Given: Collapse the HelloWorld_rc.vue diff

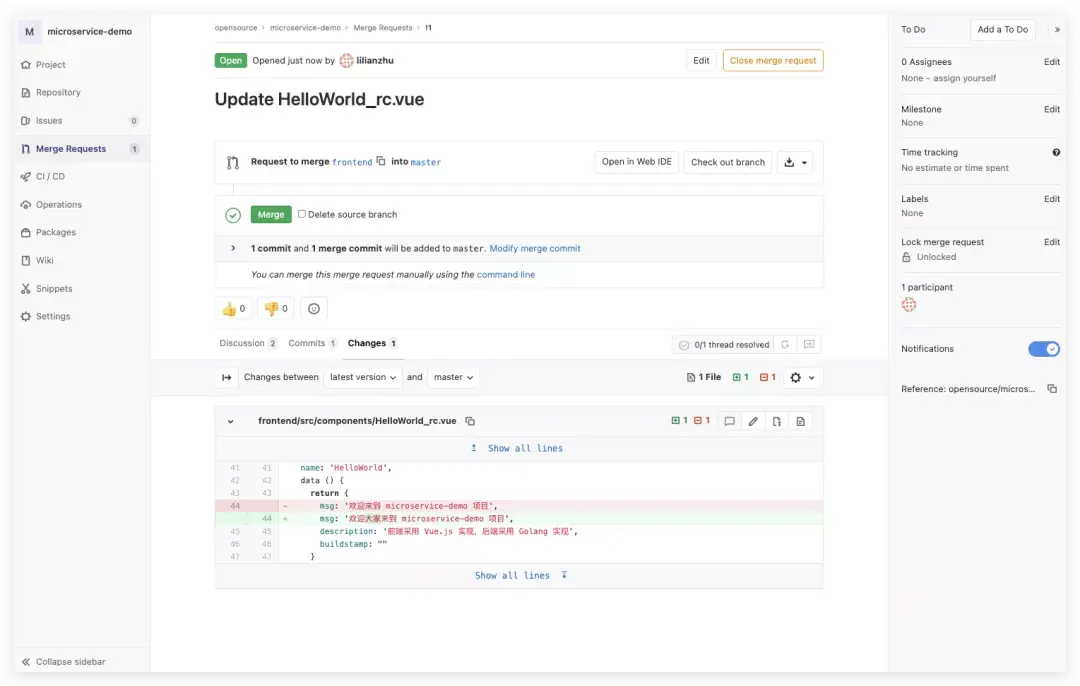Looking at the screenshot, I should 230,421.
